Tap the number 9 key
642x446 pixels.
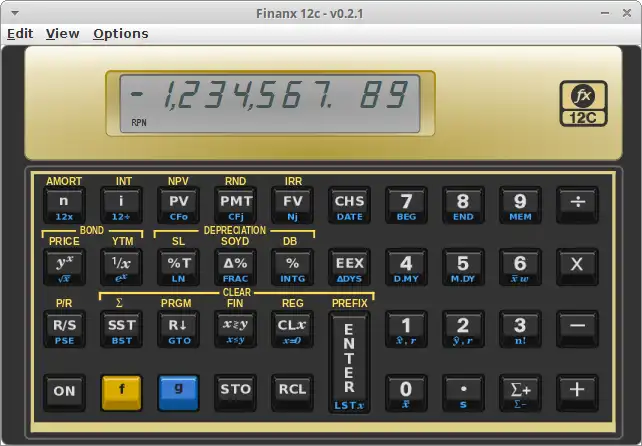tap(520, 205)
